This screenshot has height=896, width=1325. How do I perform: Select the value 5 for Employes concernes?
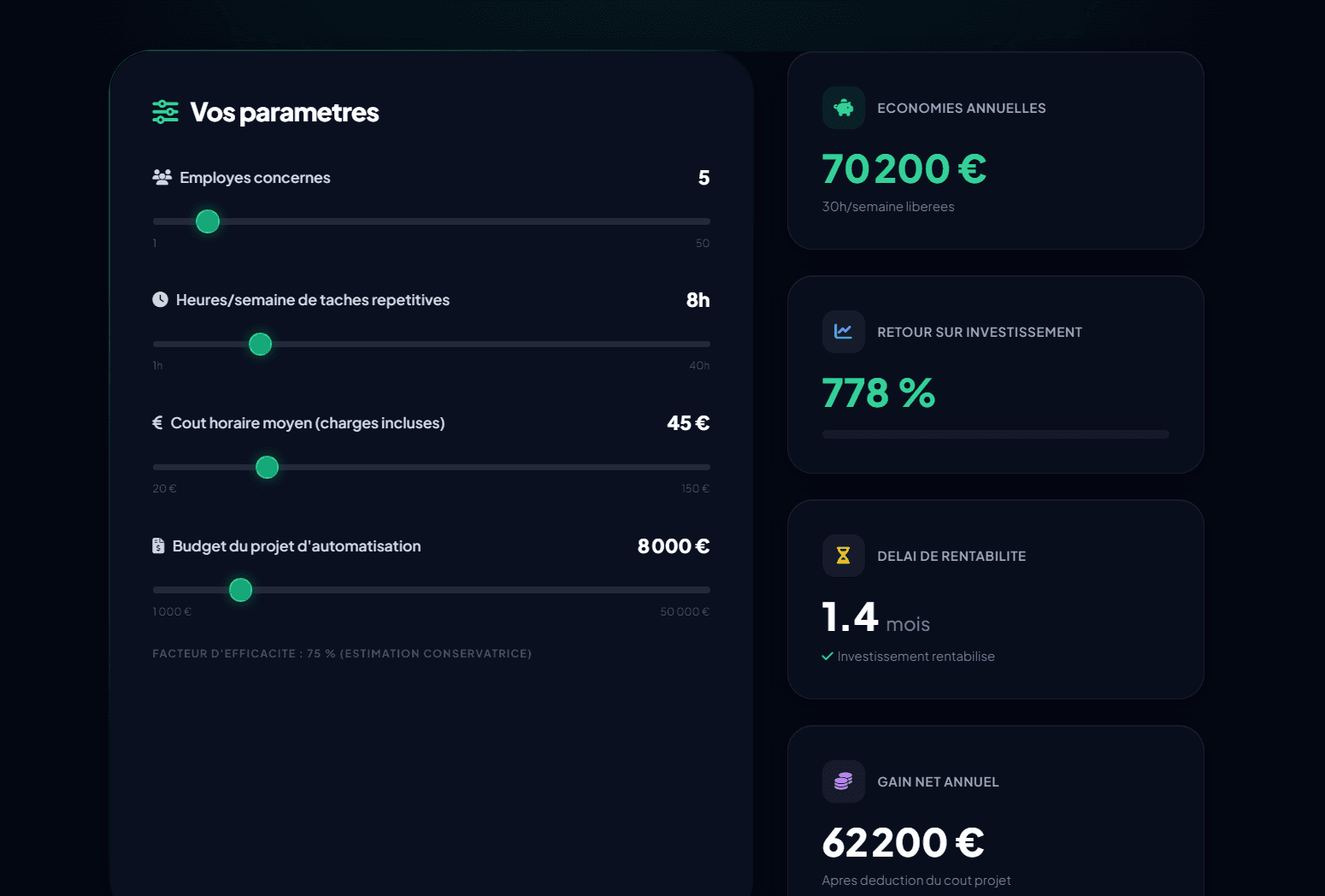point(704,178)
